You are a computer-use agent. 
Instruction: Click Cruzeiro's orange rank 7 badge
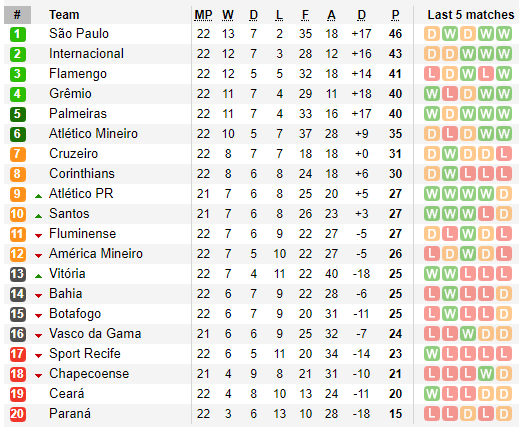(18, 154)
